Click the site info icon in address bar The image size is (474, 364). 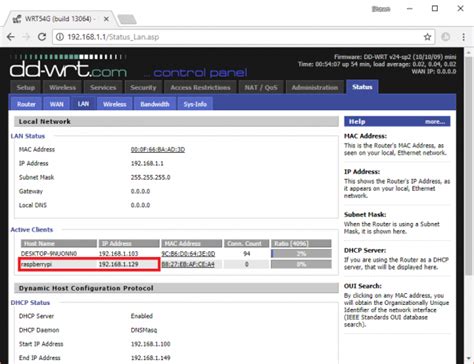click(60, 37)
